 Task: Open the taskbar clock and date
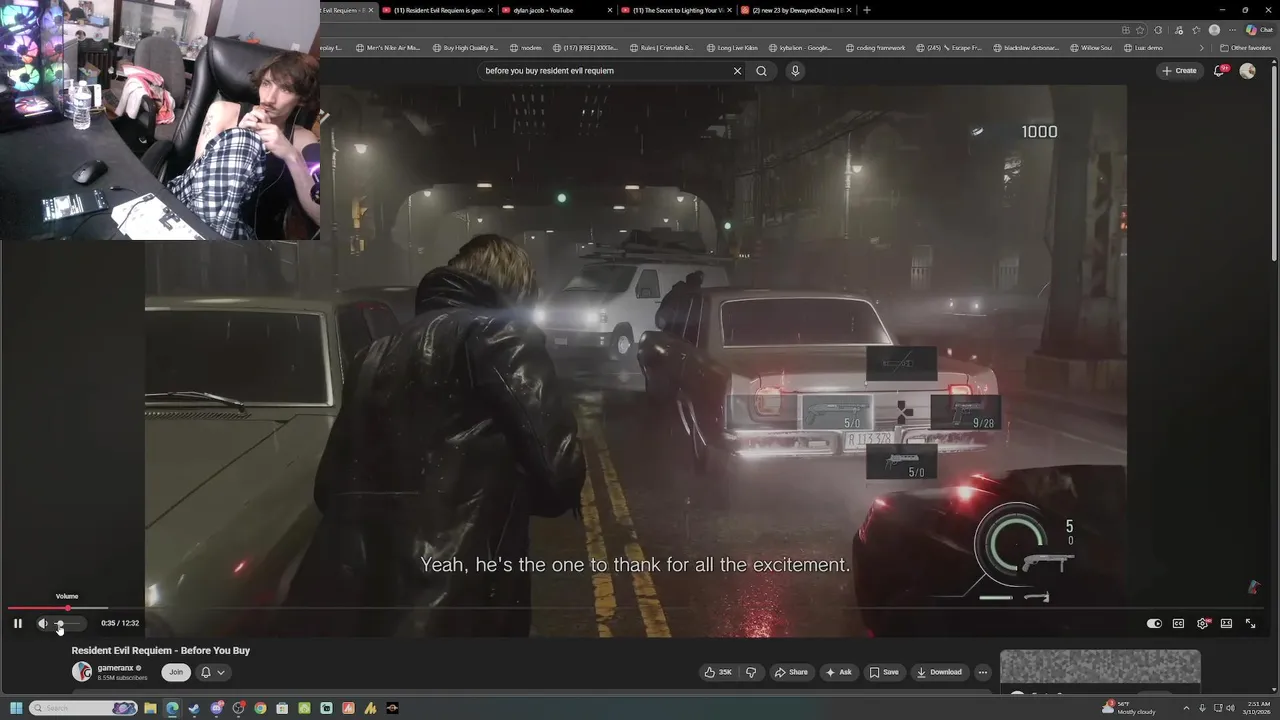[1258, 707]
